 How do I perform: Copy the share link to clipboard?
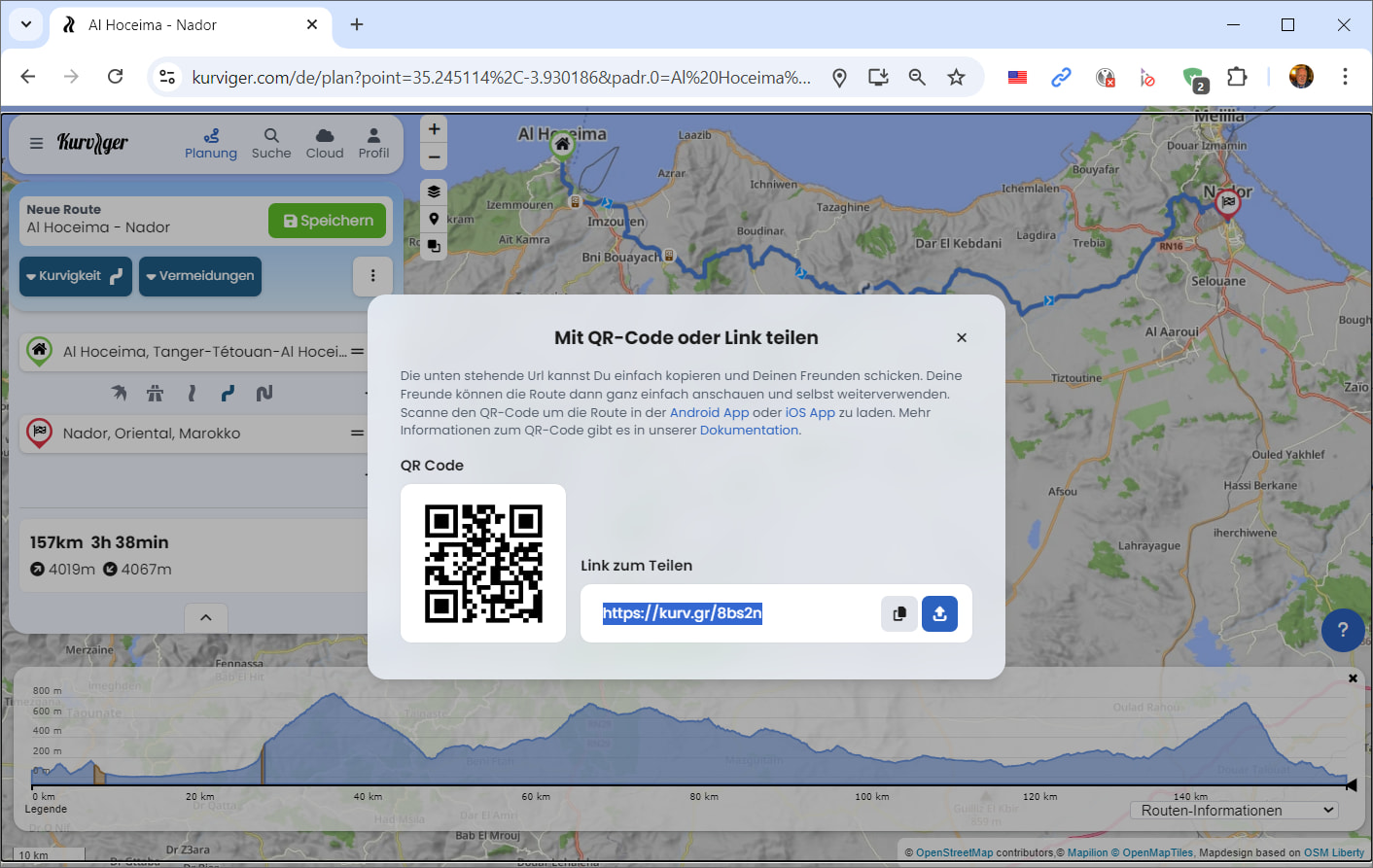[899, 613]
